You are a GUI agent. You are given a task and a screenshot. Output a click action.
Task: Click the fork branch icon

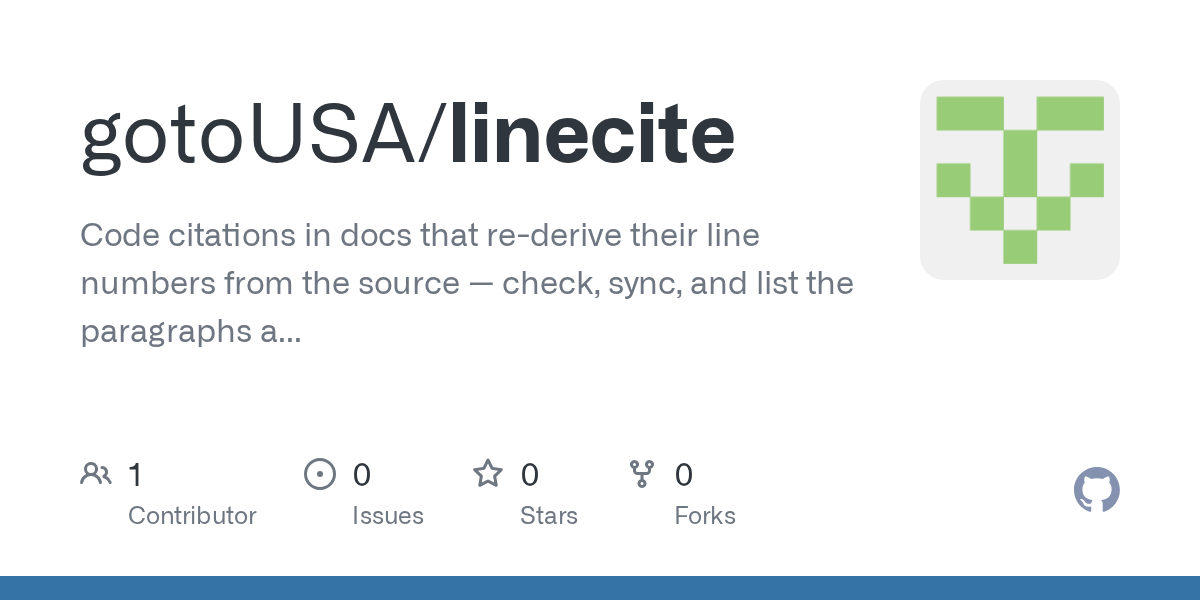coord(642,474)
